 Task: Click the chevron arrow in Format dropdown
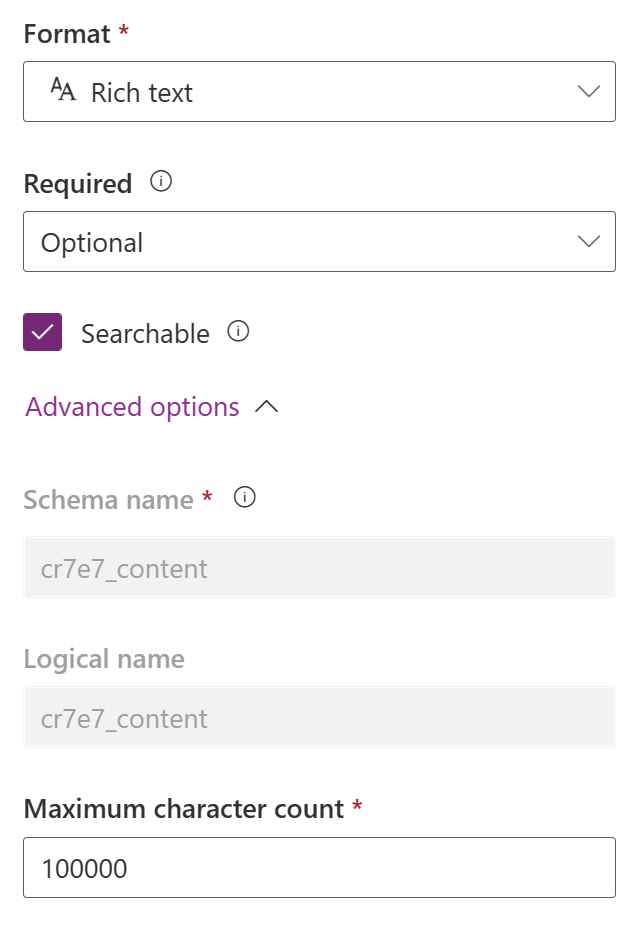(589, 92)
